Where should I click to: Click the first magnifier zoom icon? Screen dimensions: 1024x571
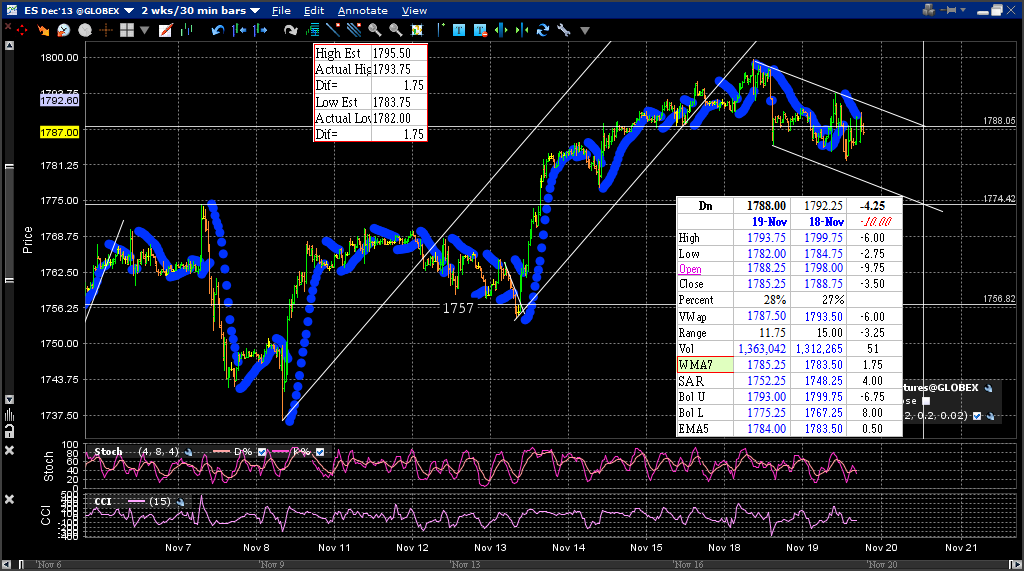coord(375,30)
